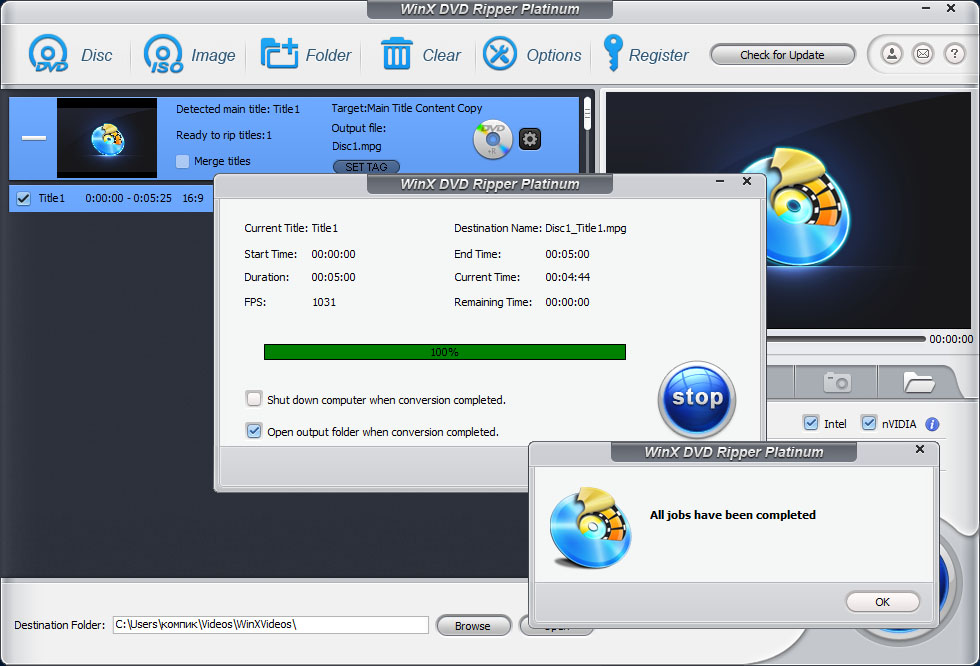980x666 pixels.
Task: Click the disc logo in completion dialog
Action: [591, 528]
